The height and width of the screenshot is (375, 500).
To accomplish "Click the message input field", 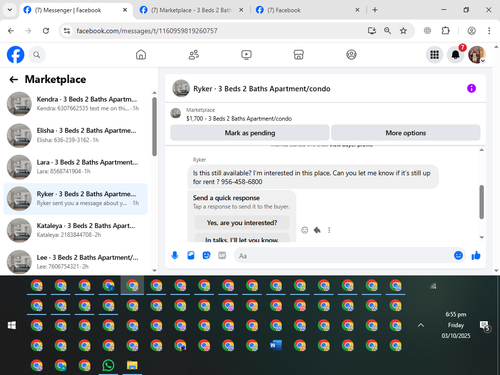I will pos(343,256).
